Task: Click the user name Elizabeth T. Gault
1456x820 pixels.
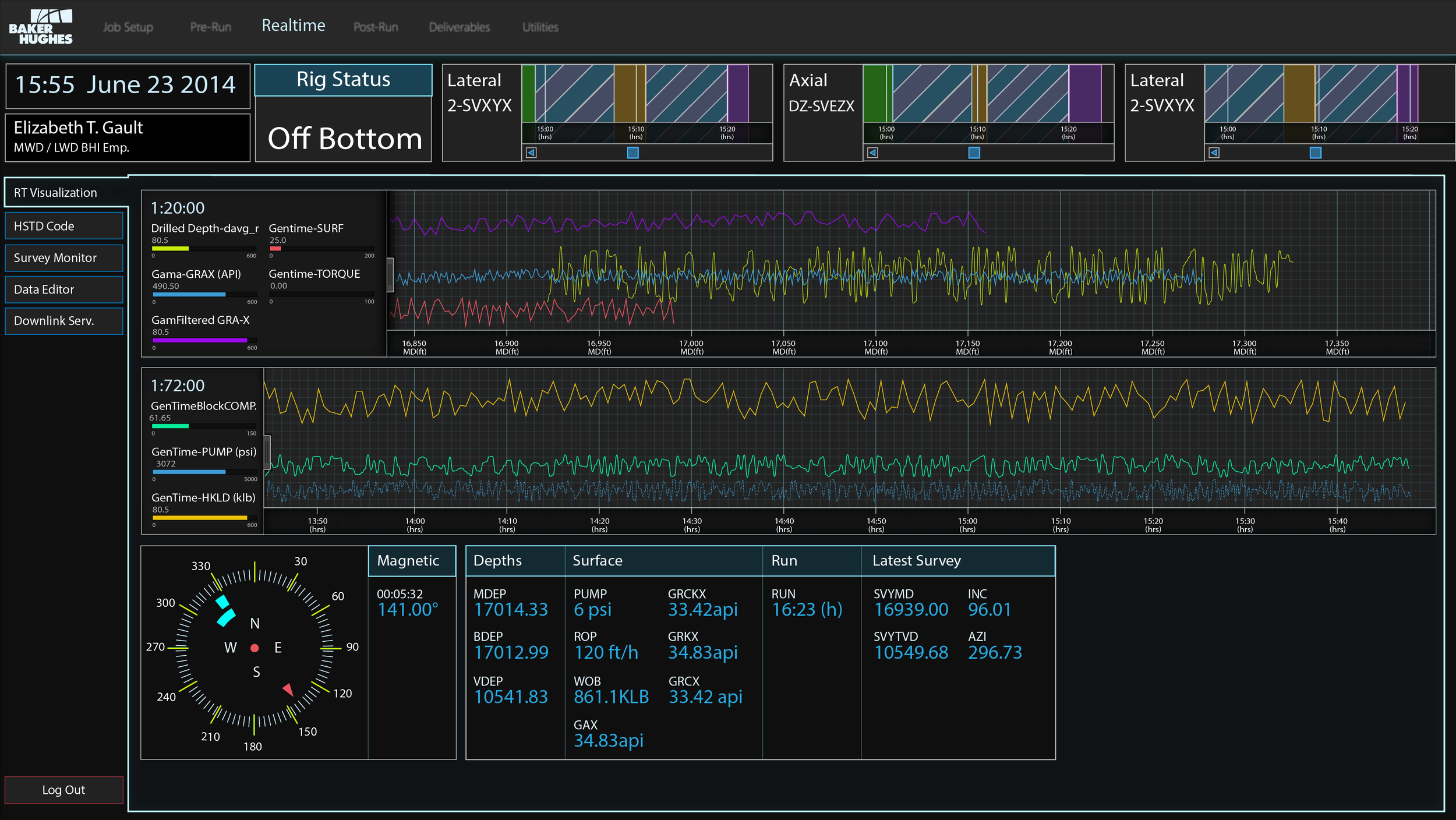Action: 79,128
